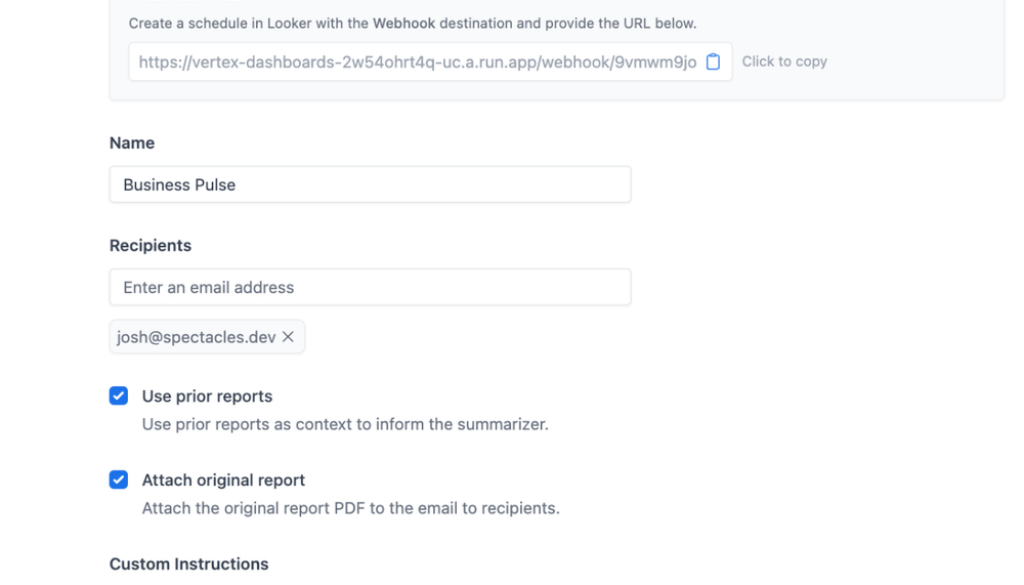Viewport: 1024px width, 585px height.
Task: Uncheck the Attach original report checkbox
Action: (119, 480)
